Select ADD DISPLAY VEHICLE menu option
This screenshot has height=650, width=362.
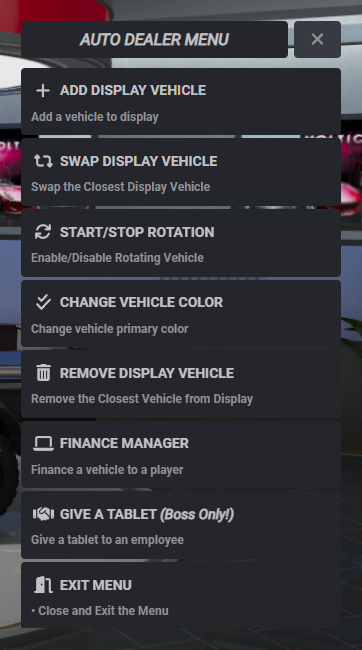[x=181, y=102]
